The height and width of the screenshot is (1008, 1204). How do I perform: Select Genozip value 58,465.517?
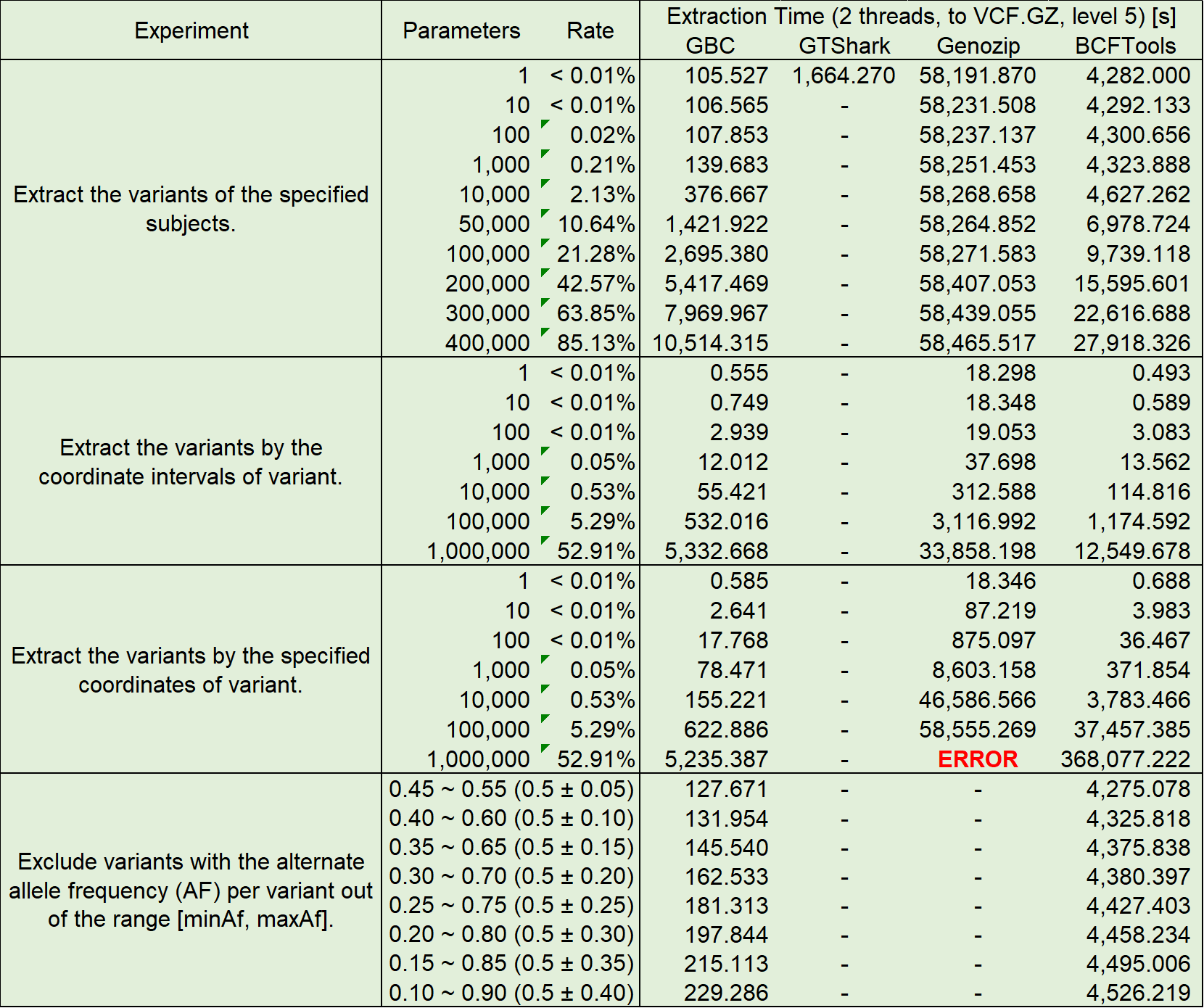click(978, 343)
